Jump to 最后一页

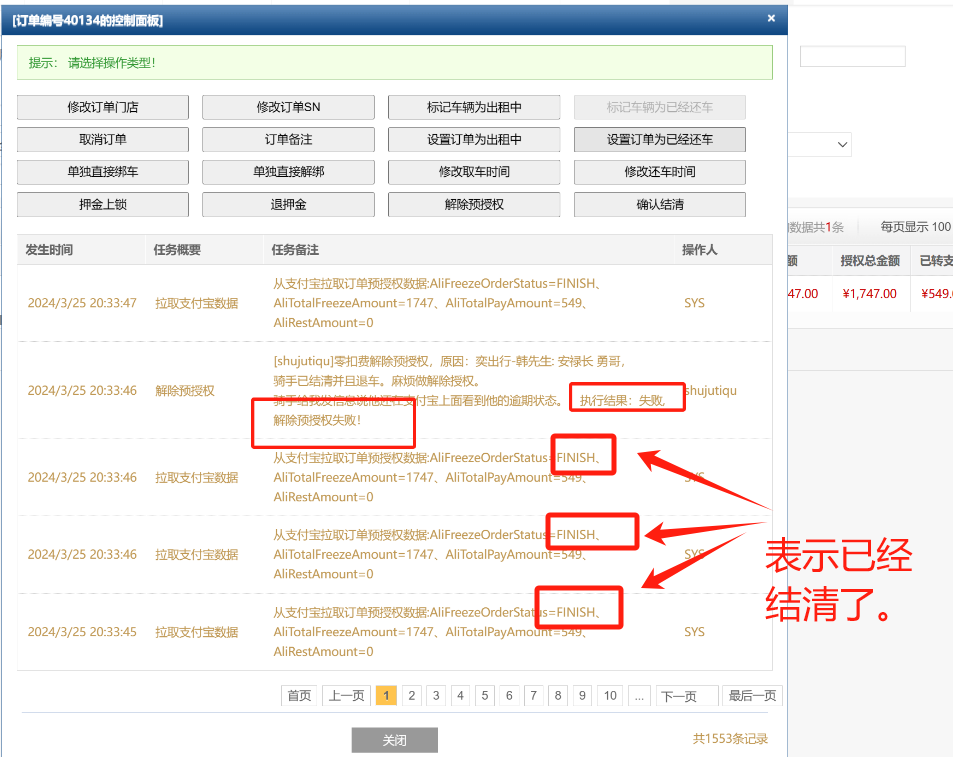click(x=752, y=695)
